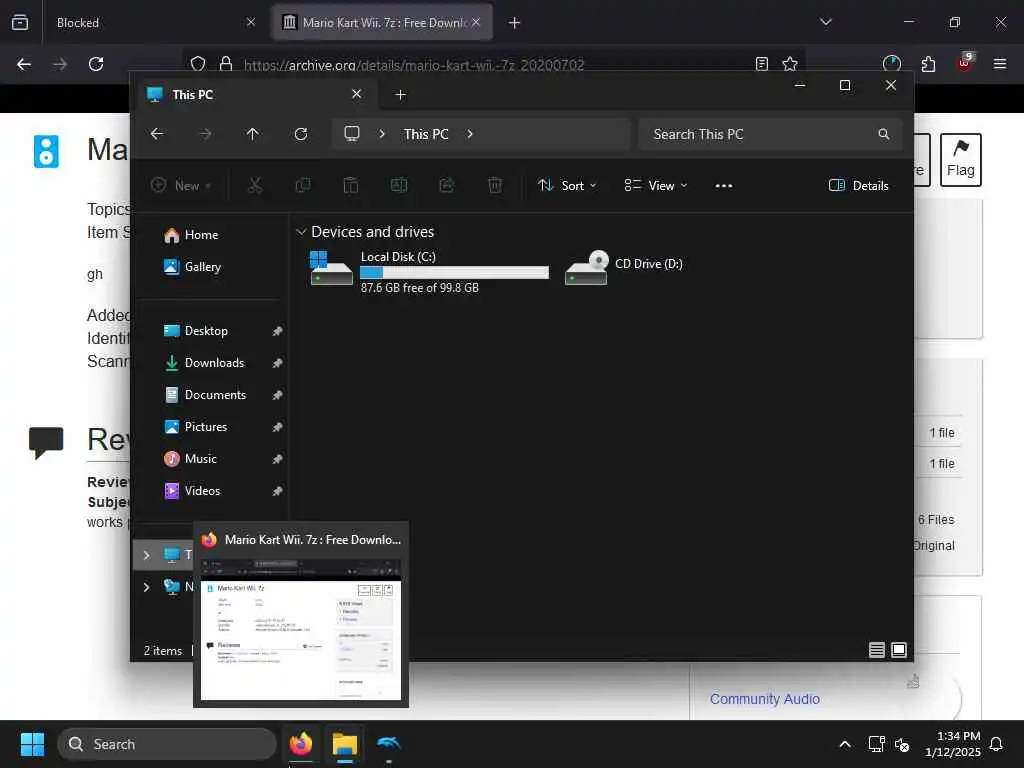Image resolution: width=1024 pixels, height=768 pixels.
Task: Go back in Firefox browser
Action: tap(24, 64)
